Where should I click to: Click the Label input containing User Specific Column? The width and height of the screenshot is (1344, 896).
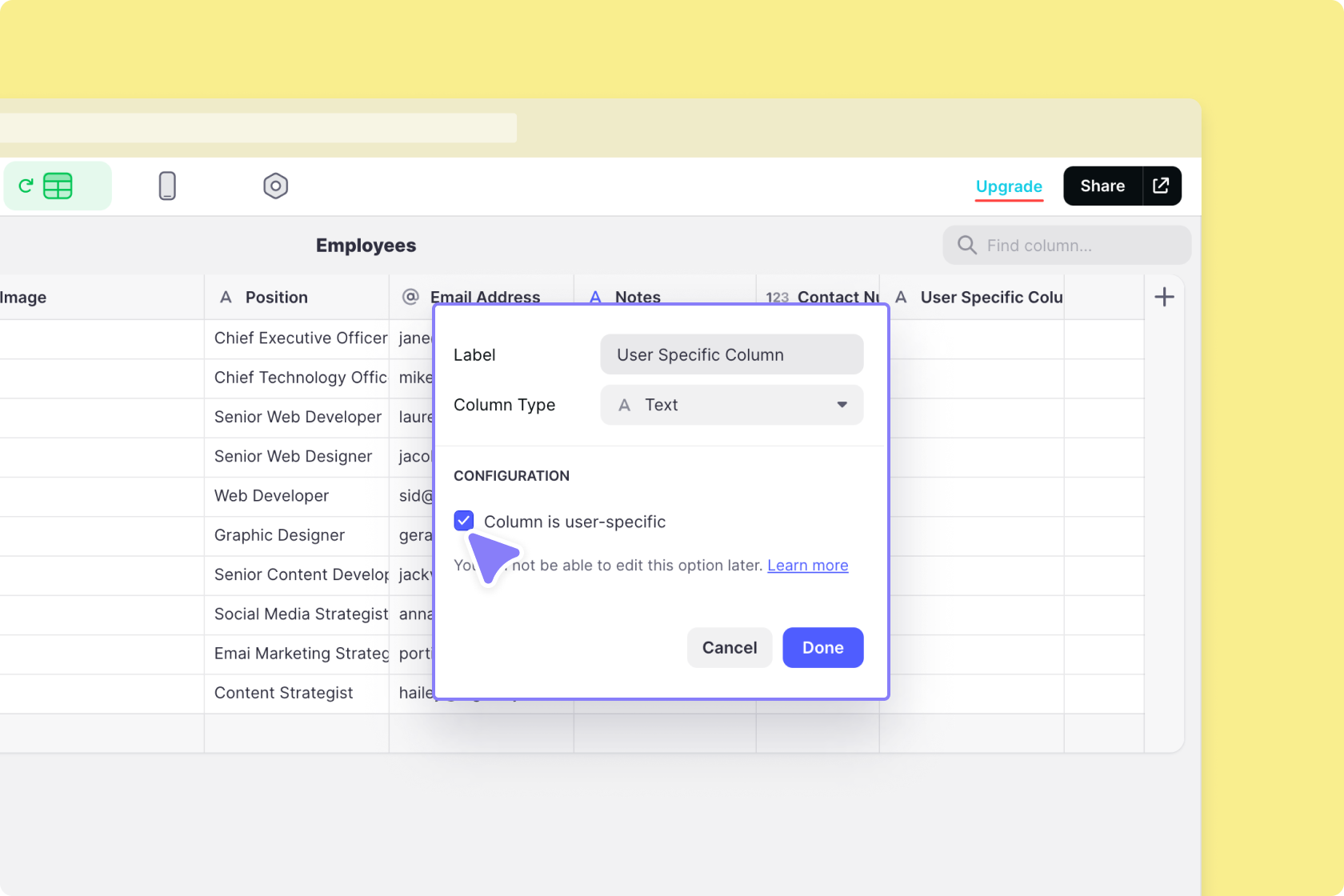point(730,354)
